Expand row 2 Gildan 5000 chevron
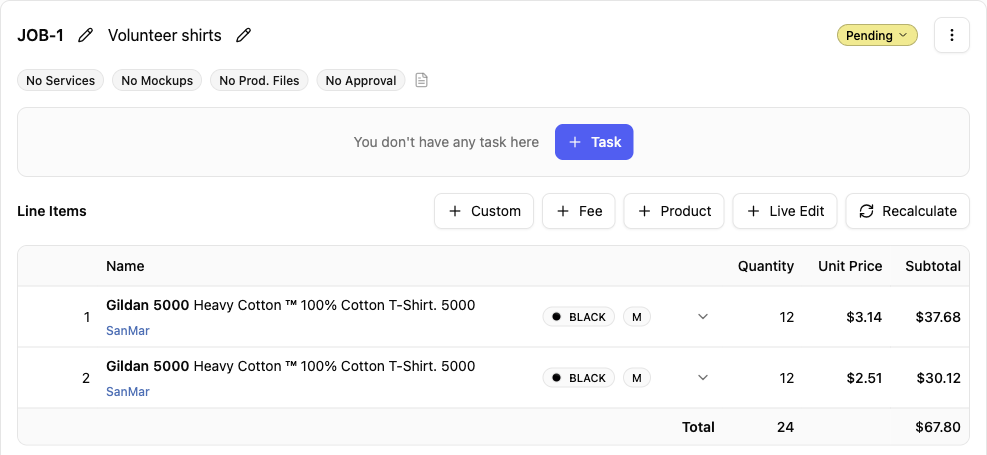This screenshot has height=455, width=987. pos(703,378)
